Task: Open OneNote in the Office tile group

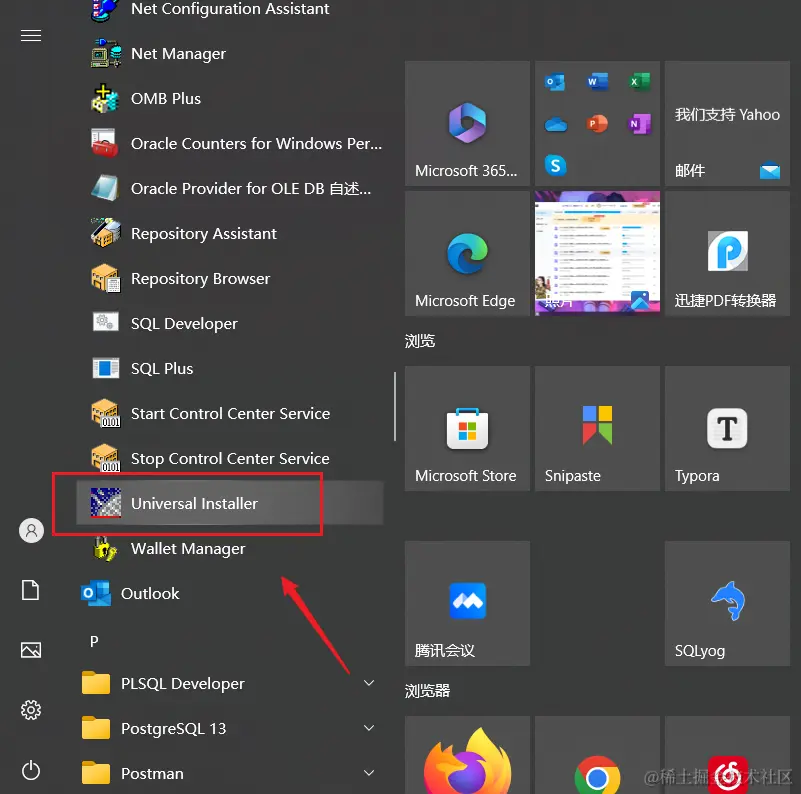Action: [x=639, y=124]
